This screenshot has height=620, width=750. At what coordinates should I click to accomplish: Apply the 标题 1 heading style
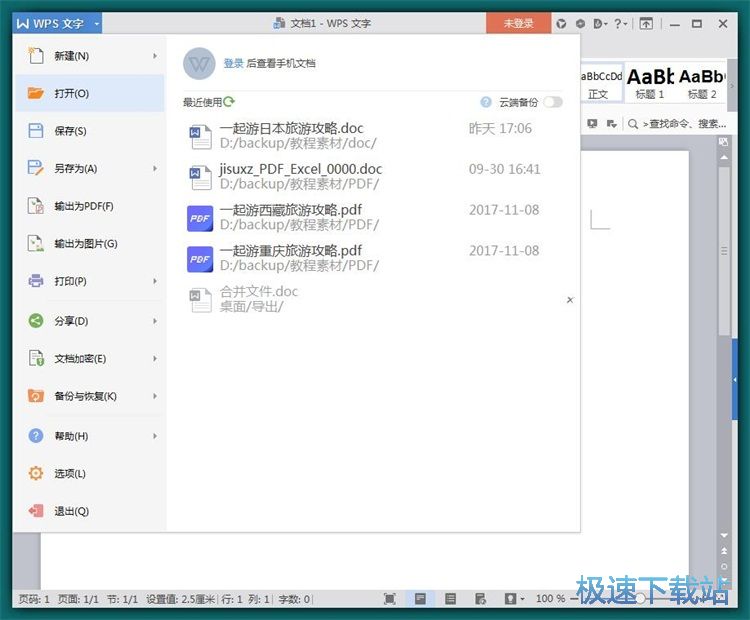pyautogui.click(x=650, y=83)
